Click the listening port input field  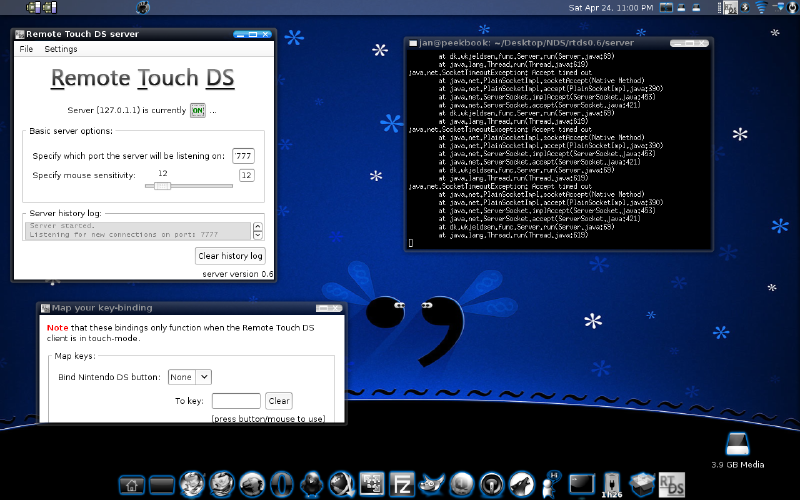pyautogui.click(x=243, y=156)
